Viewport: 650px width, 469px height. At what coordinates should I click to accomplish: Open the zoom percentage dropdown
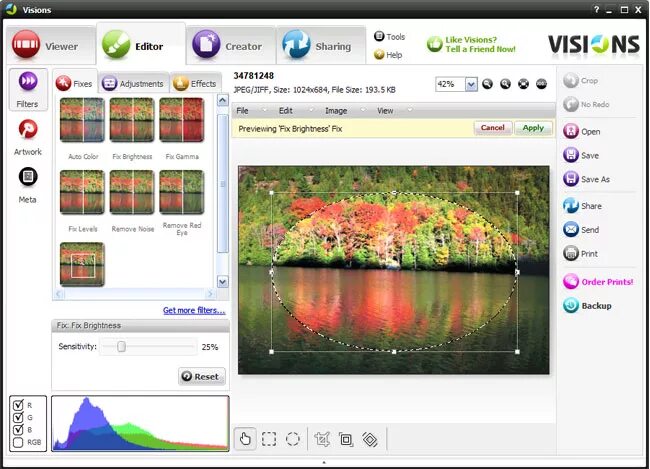471,84
